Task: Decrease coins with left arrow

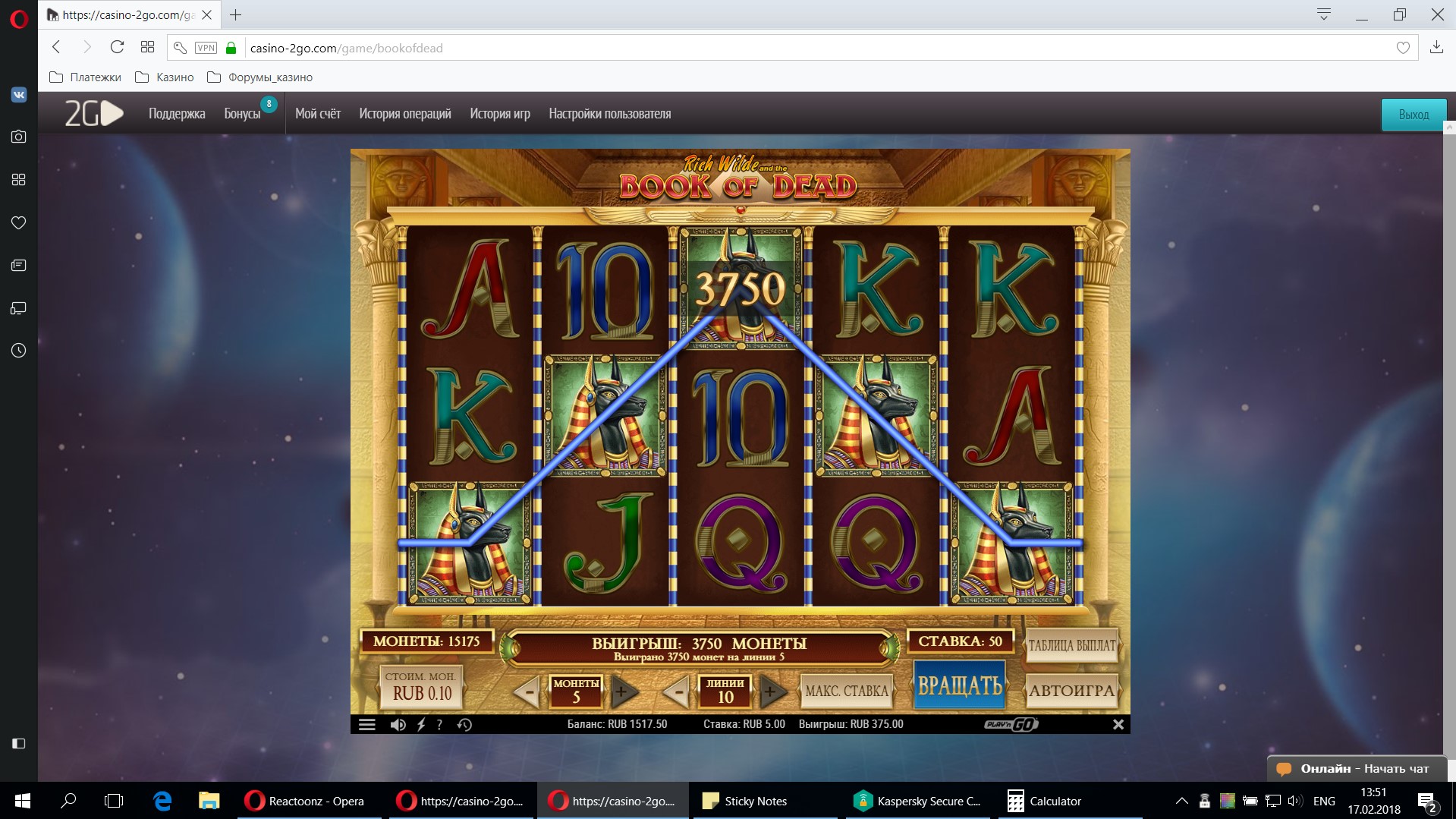Action: 527,691
